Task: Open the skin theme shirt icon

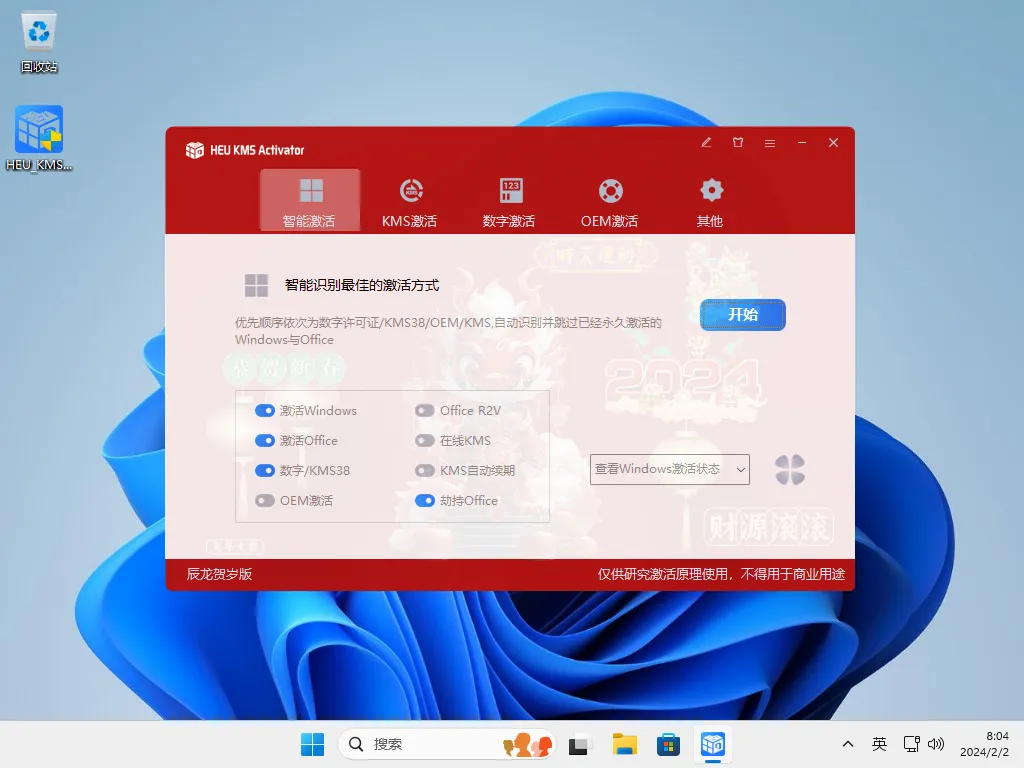Action: (x=738, y=142)
